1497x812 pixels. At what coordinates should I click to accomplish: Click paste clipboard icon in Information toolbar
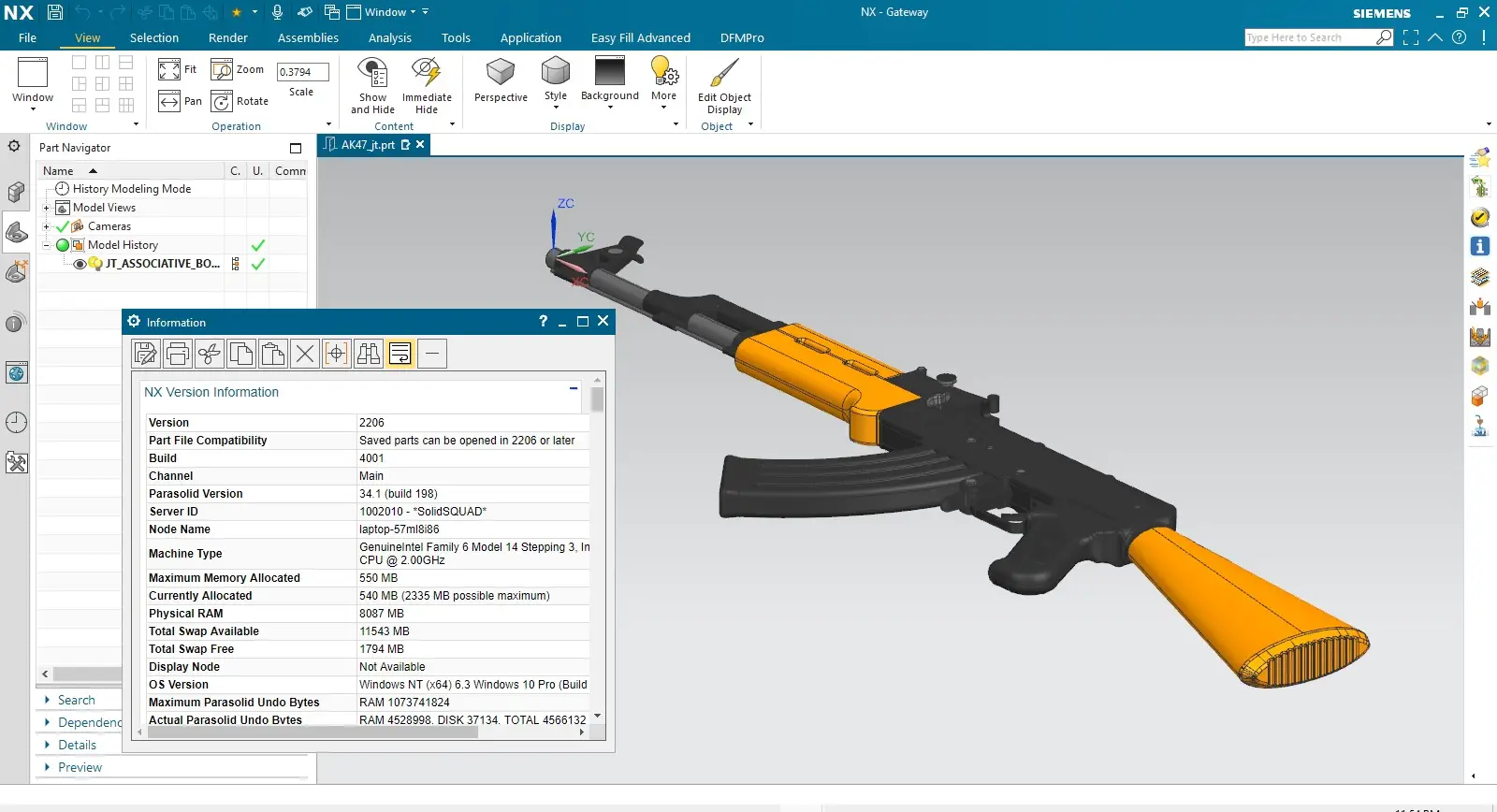[273, 354]
